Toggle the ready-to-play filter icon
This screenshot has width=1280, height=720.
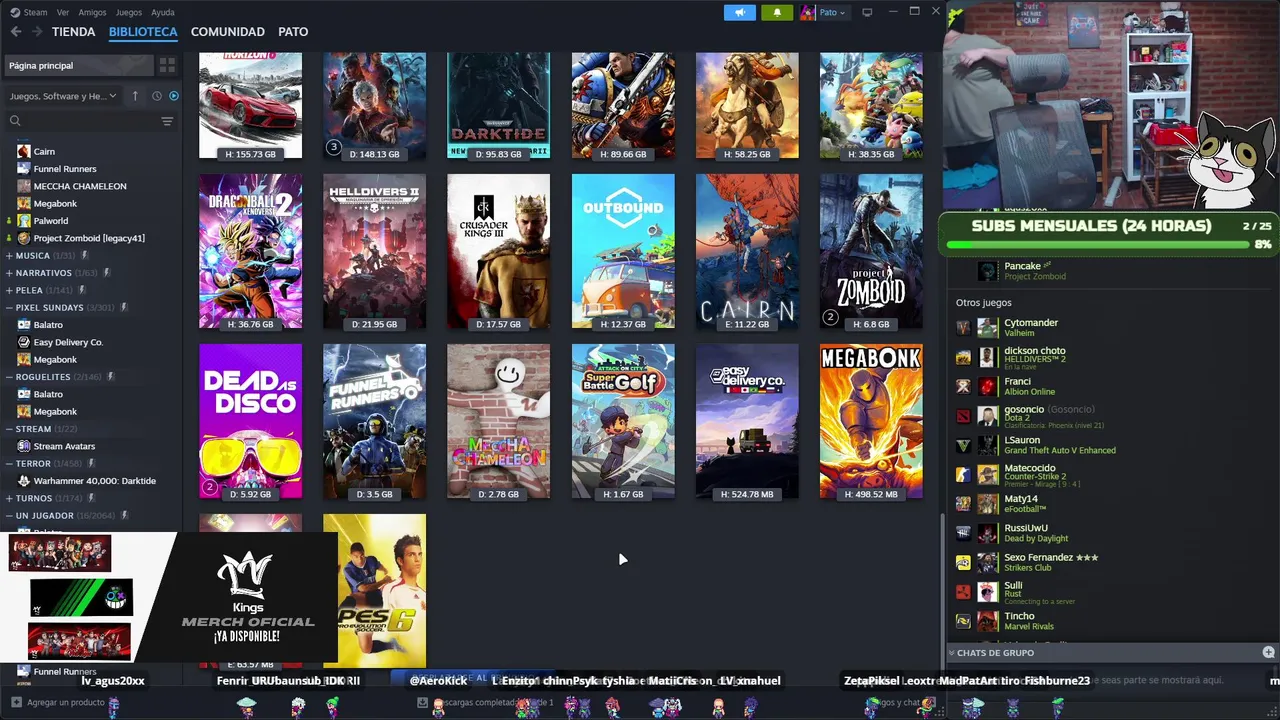174,96
